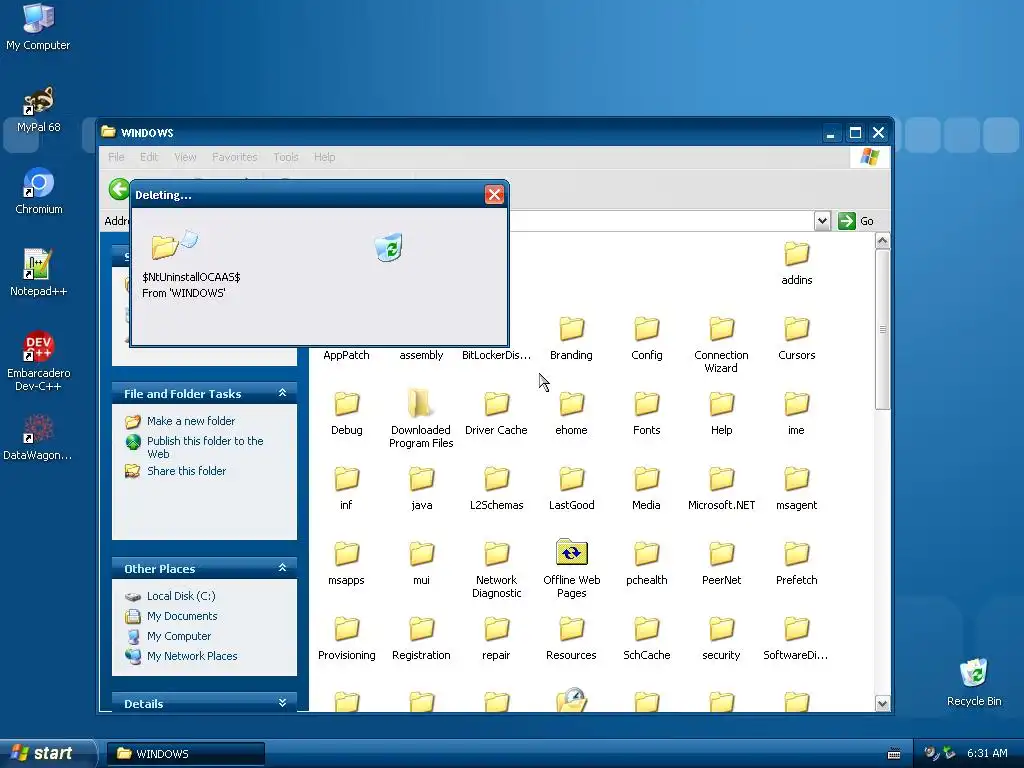Screen dimensions: 1024x768
Task: Click the vertical scrollbar thumb
Action: tap(882, 329)
